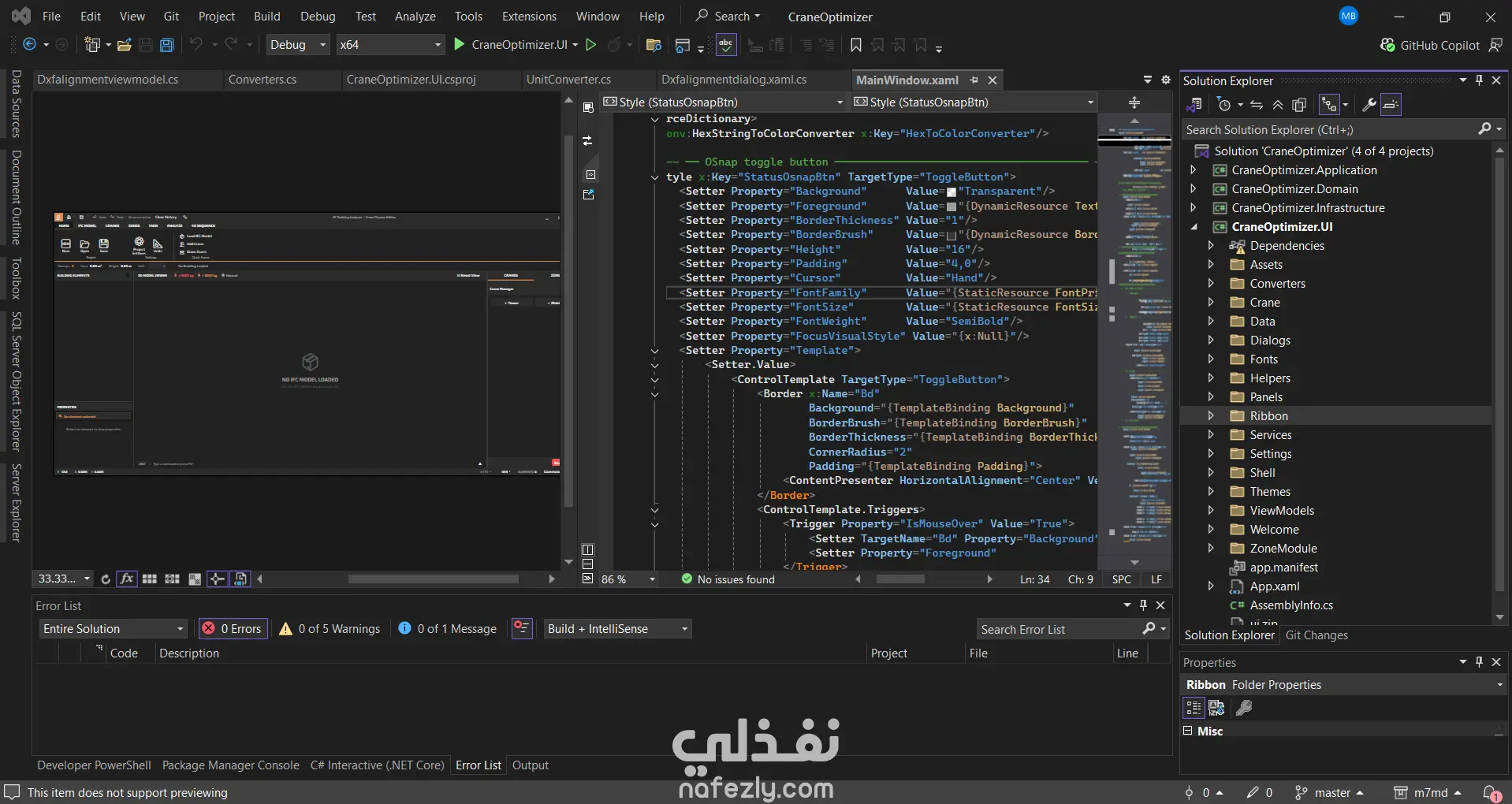Swap panes icon between designer and XAML

587,141
